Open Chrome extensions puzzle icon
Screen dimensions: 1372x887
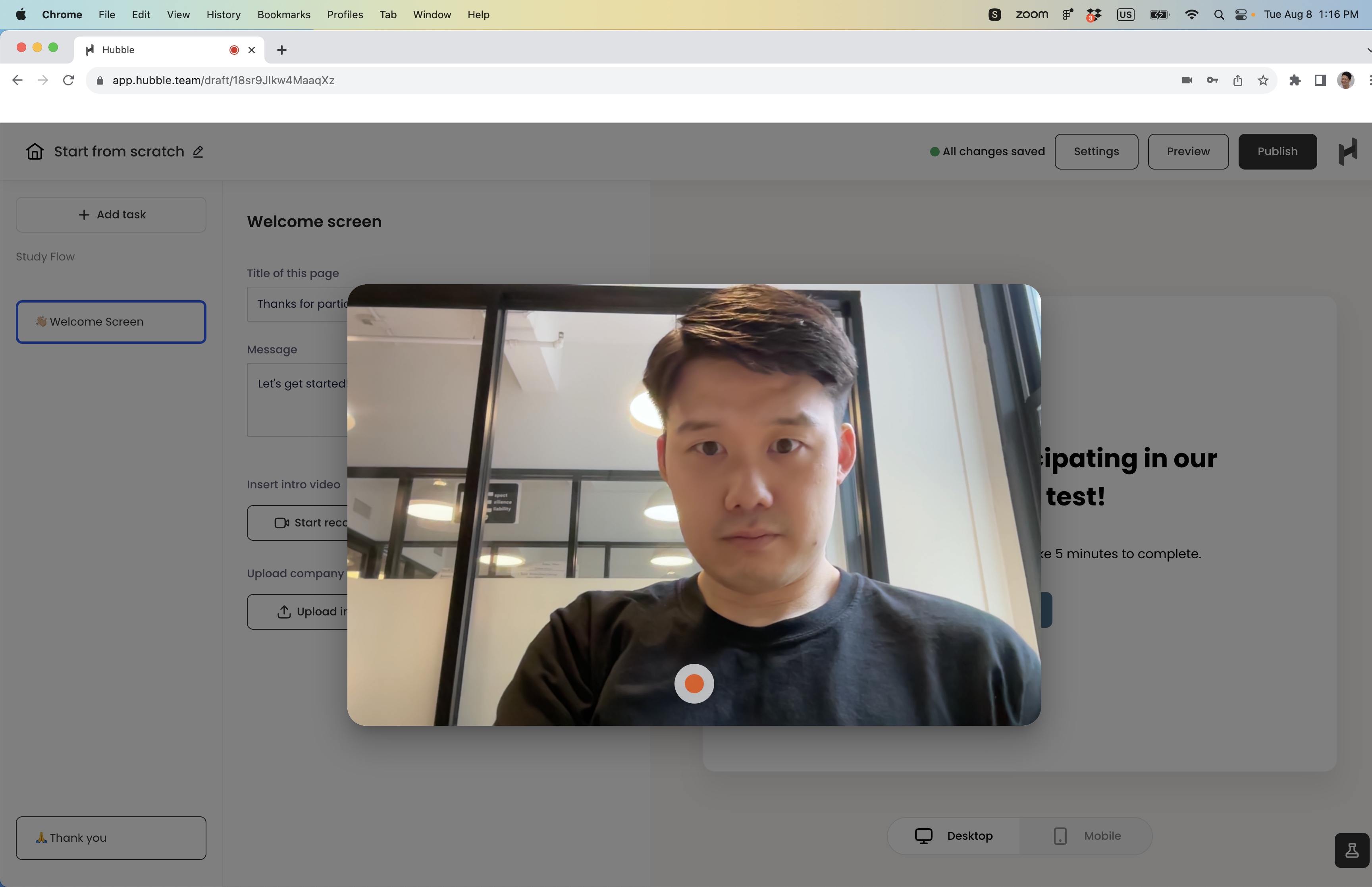[x=1295, y=80]
